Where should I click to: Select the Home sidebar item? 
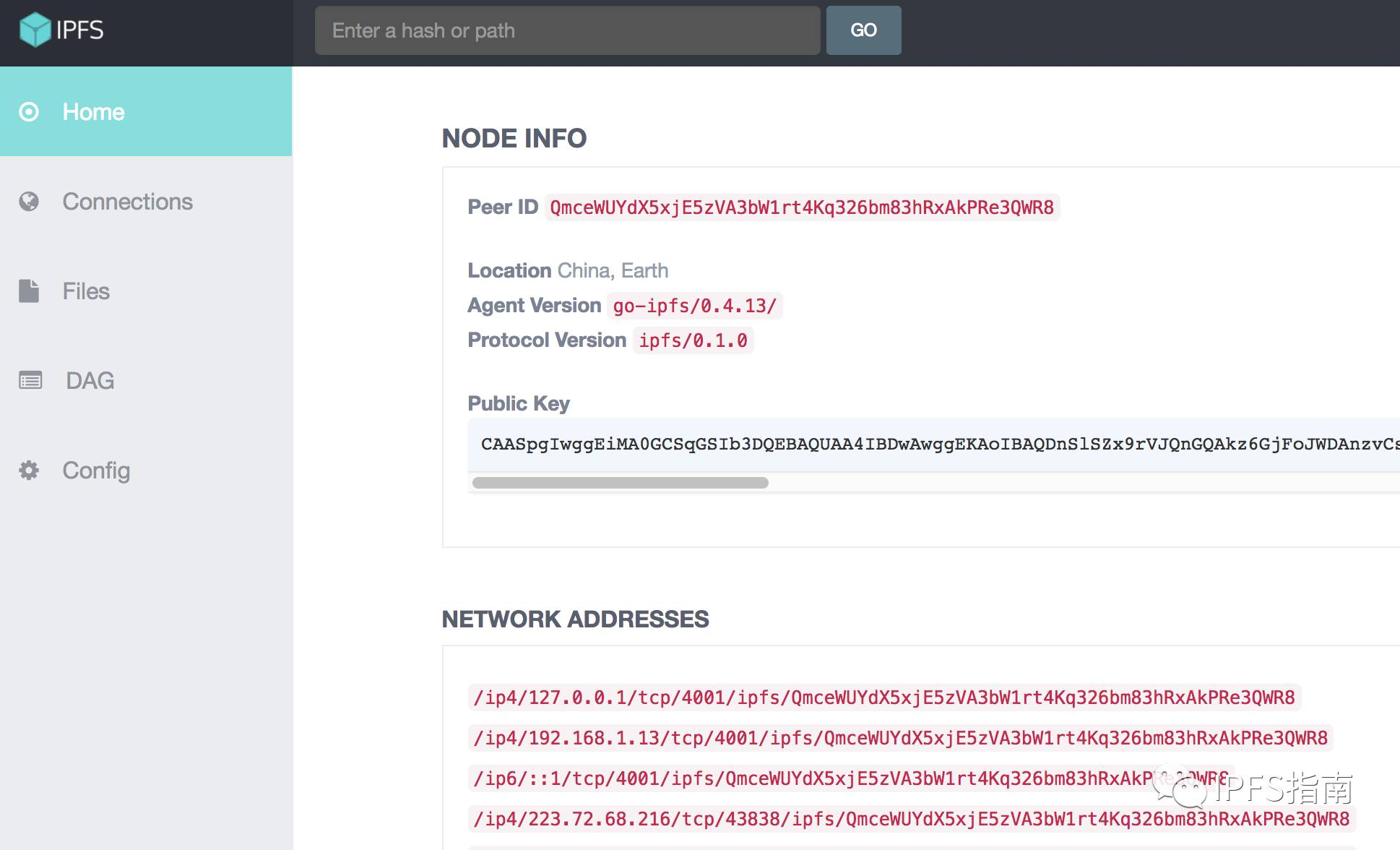pos(146,111)
